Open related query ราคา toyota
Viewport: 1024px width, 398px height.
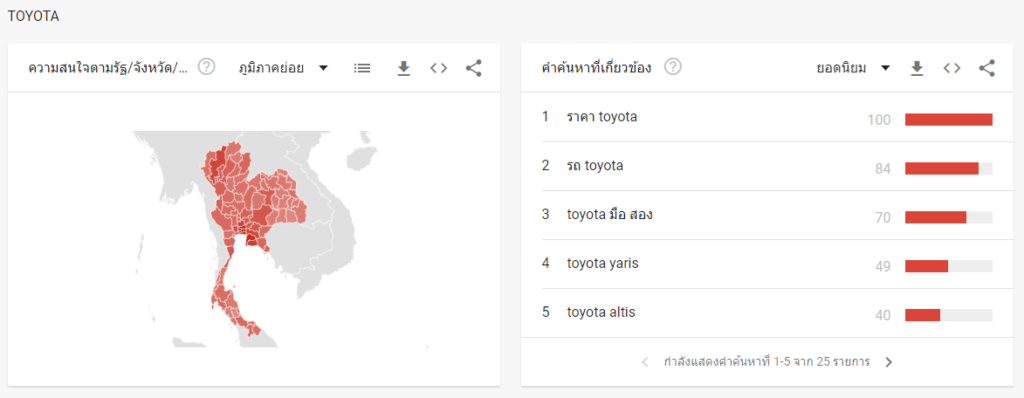[x=602, y=118]
